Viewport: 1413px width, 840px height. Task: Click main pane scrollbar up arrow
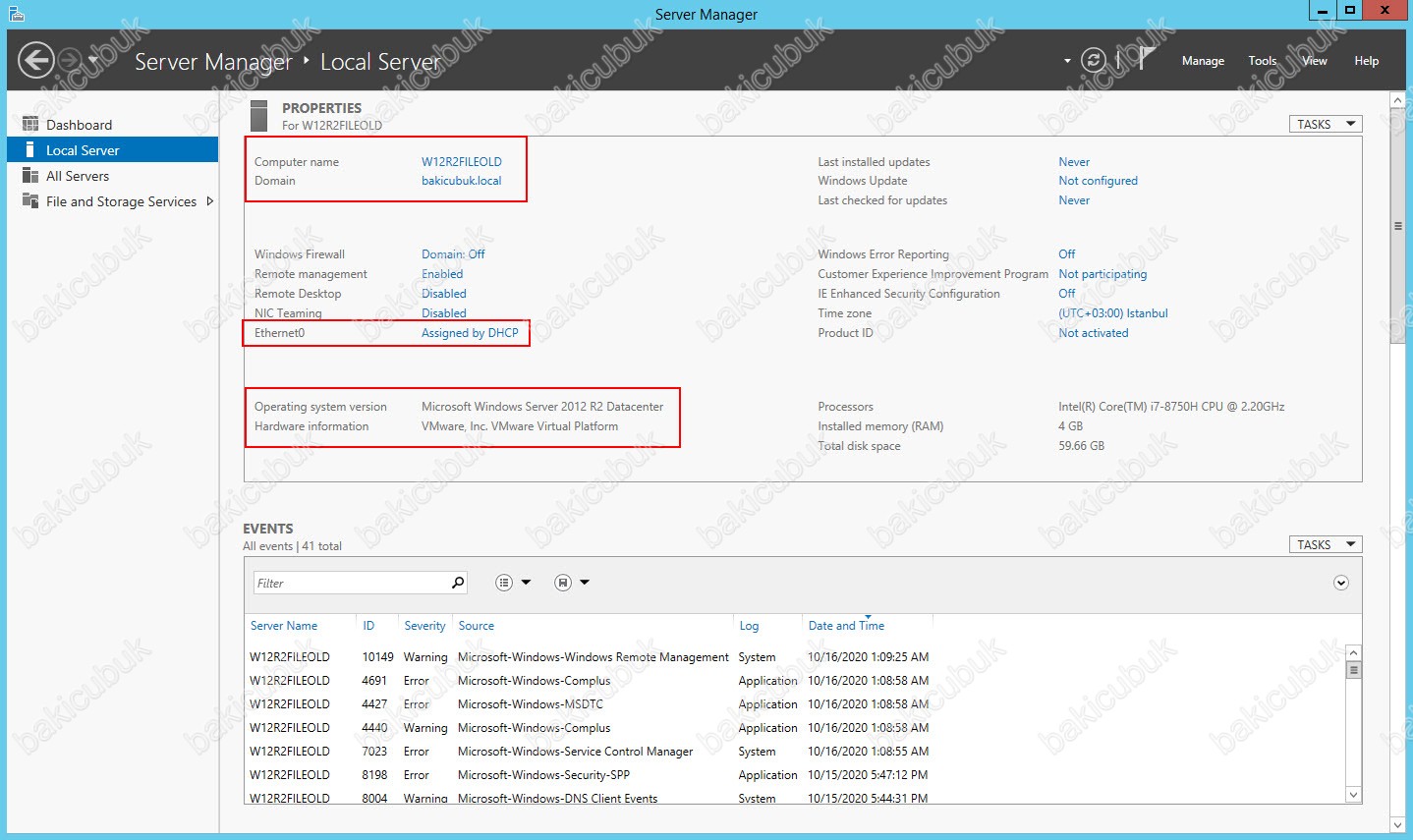[x=1397, y=100]
